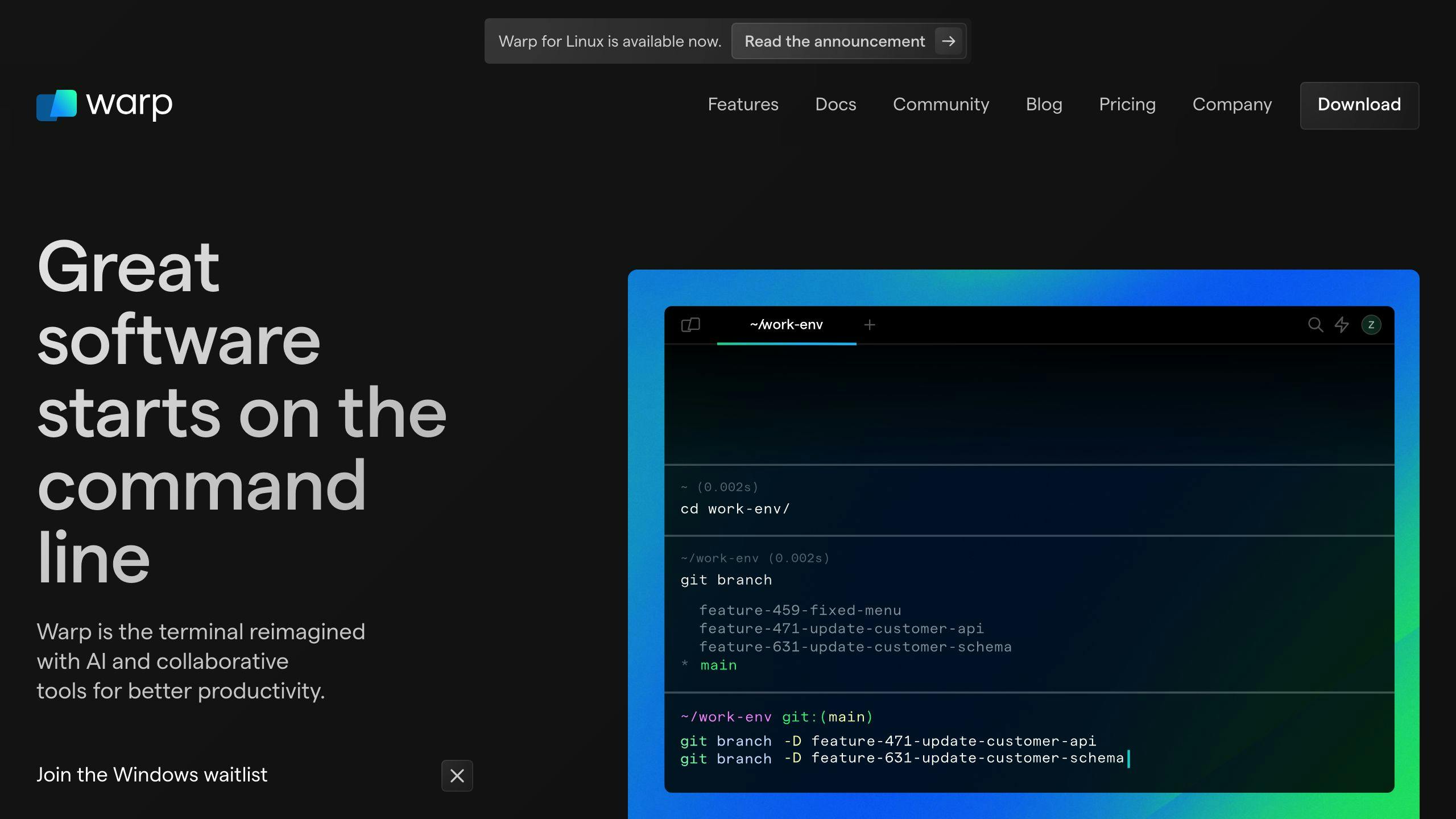1456x819 pixels.
Task: Click the arrow inside the announcement button
Action: point(948,41)
